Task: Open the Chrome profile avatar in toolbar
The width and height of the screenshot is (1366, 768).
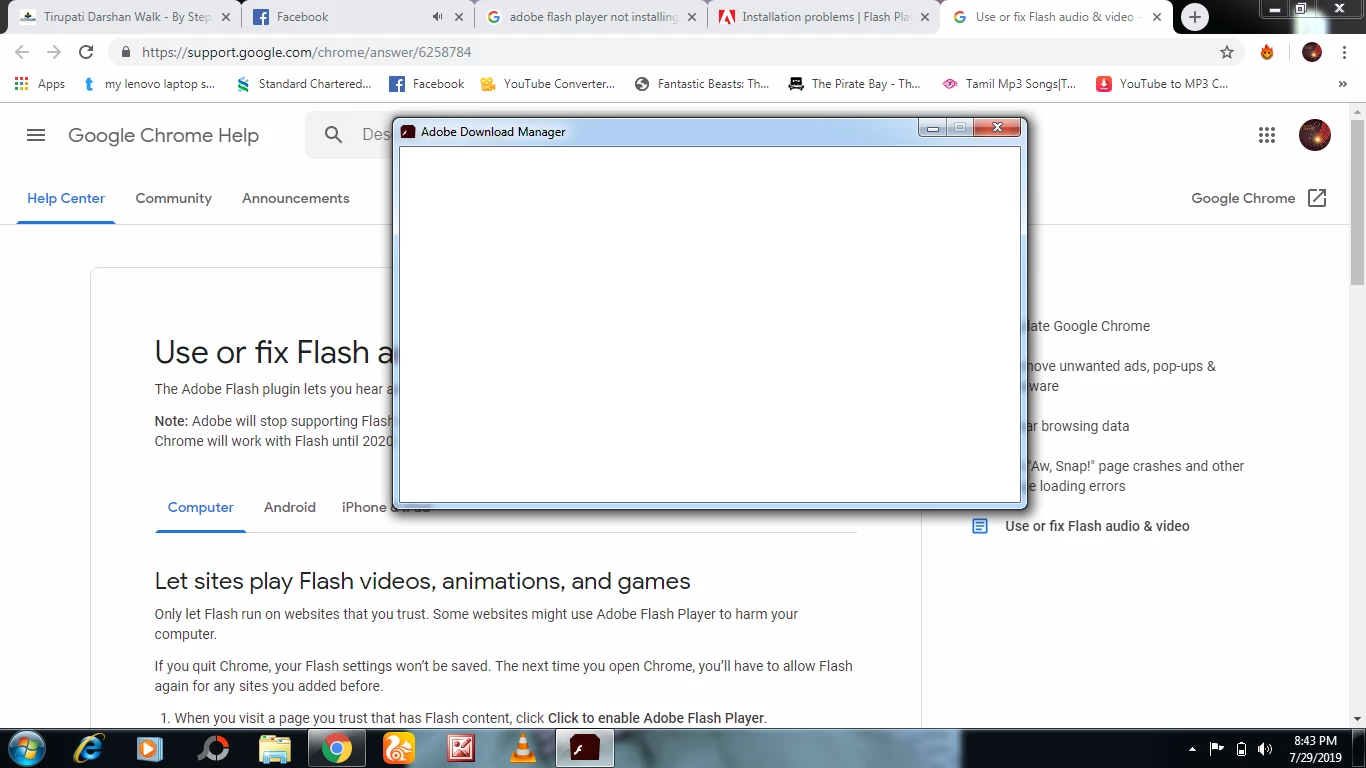Action: point(1312,52)
